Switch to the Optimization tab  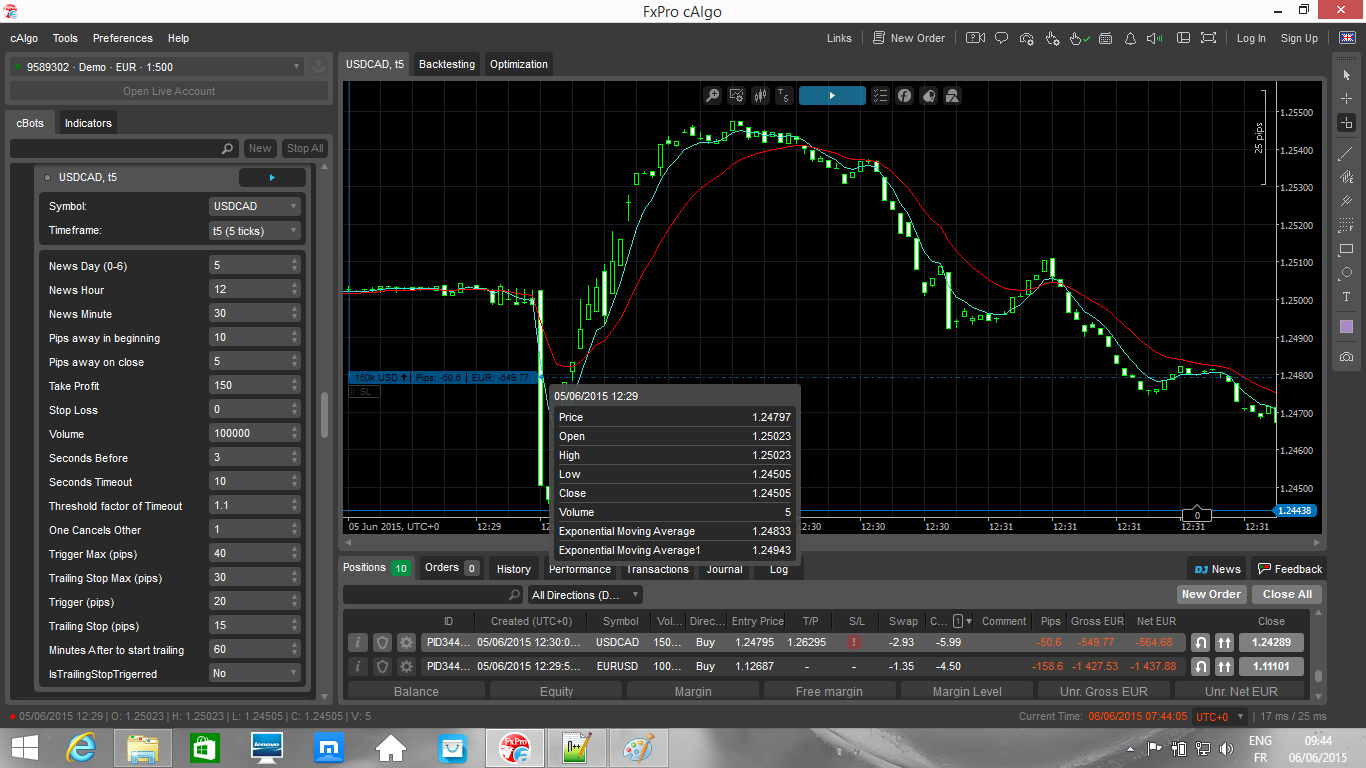click(519, 64)
